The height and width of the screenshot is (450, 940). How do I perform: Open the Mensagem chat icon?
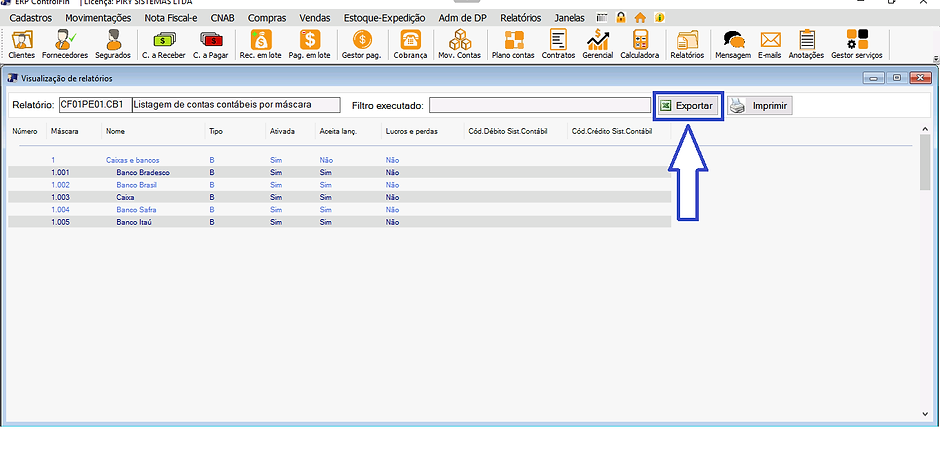tap(733, 45)
